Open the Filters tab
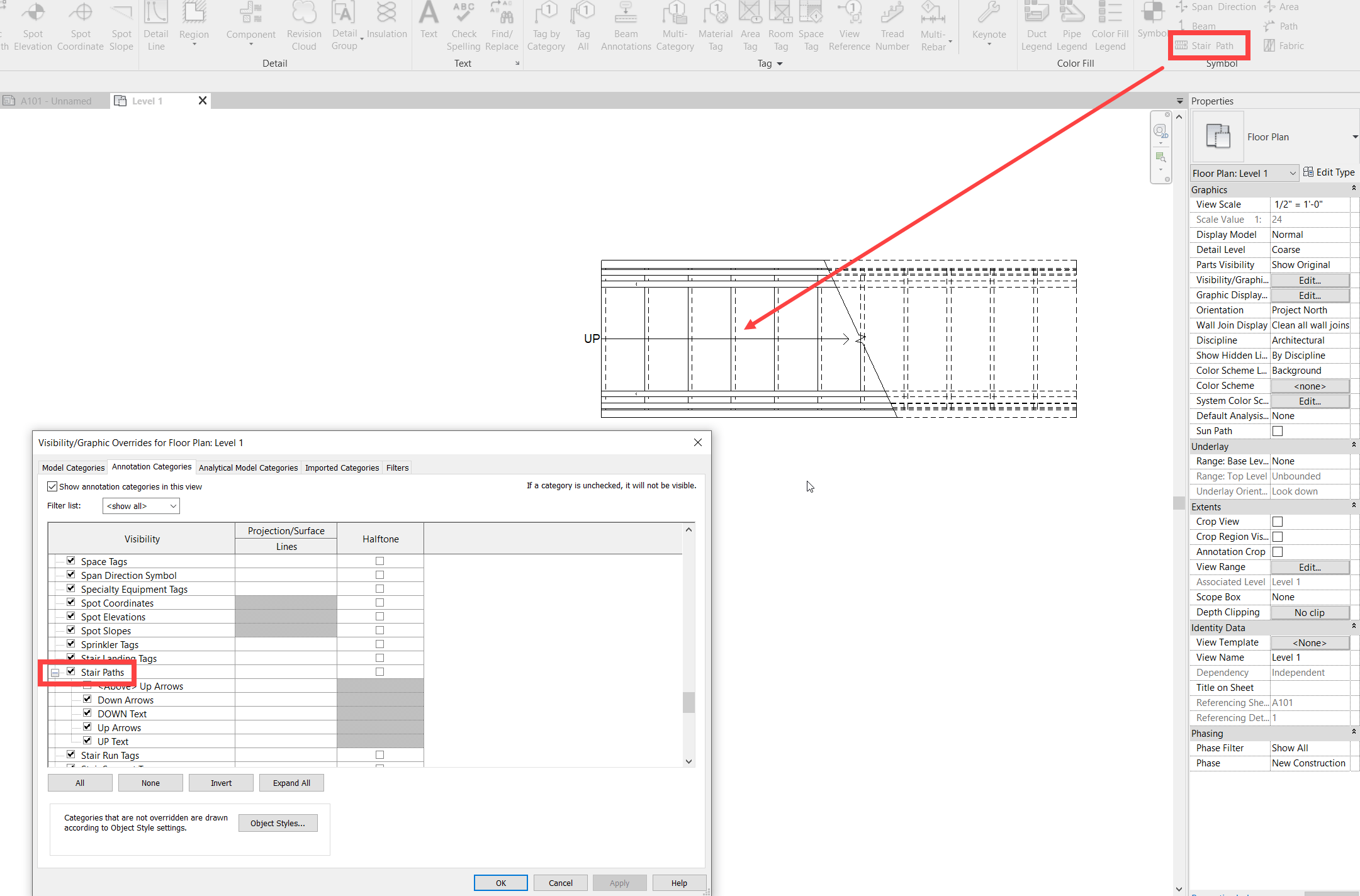This screenshot has height=896, width=1360. tap(397, 468)
